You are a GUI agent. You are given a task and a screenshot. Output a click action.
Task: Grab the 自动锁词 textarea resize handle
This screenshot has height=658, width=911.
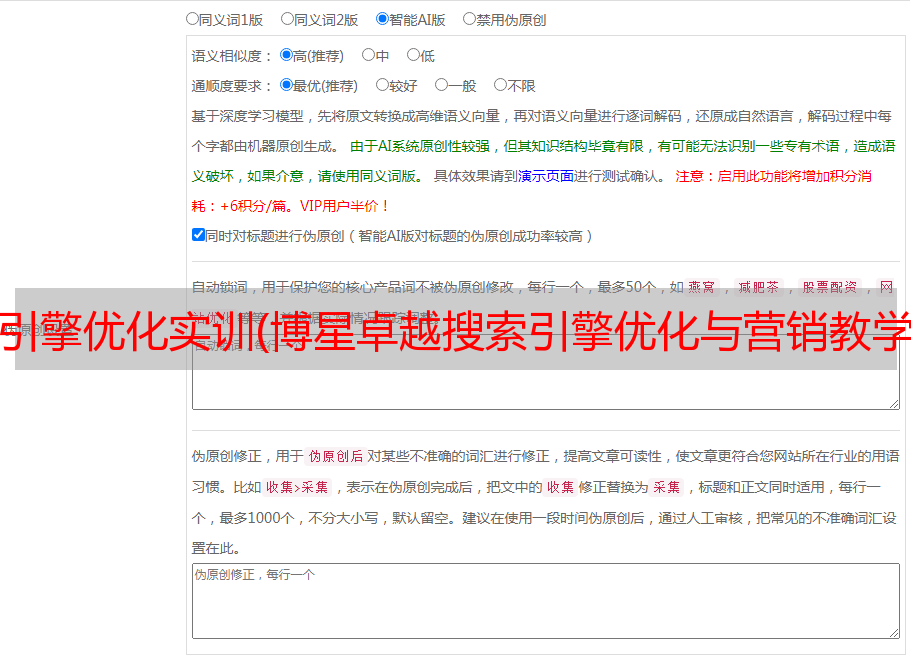point(894,404)
